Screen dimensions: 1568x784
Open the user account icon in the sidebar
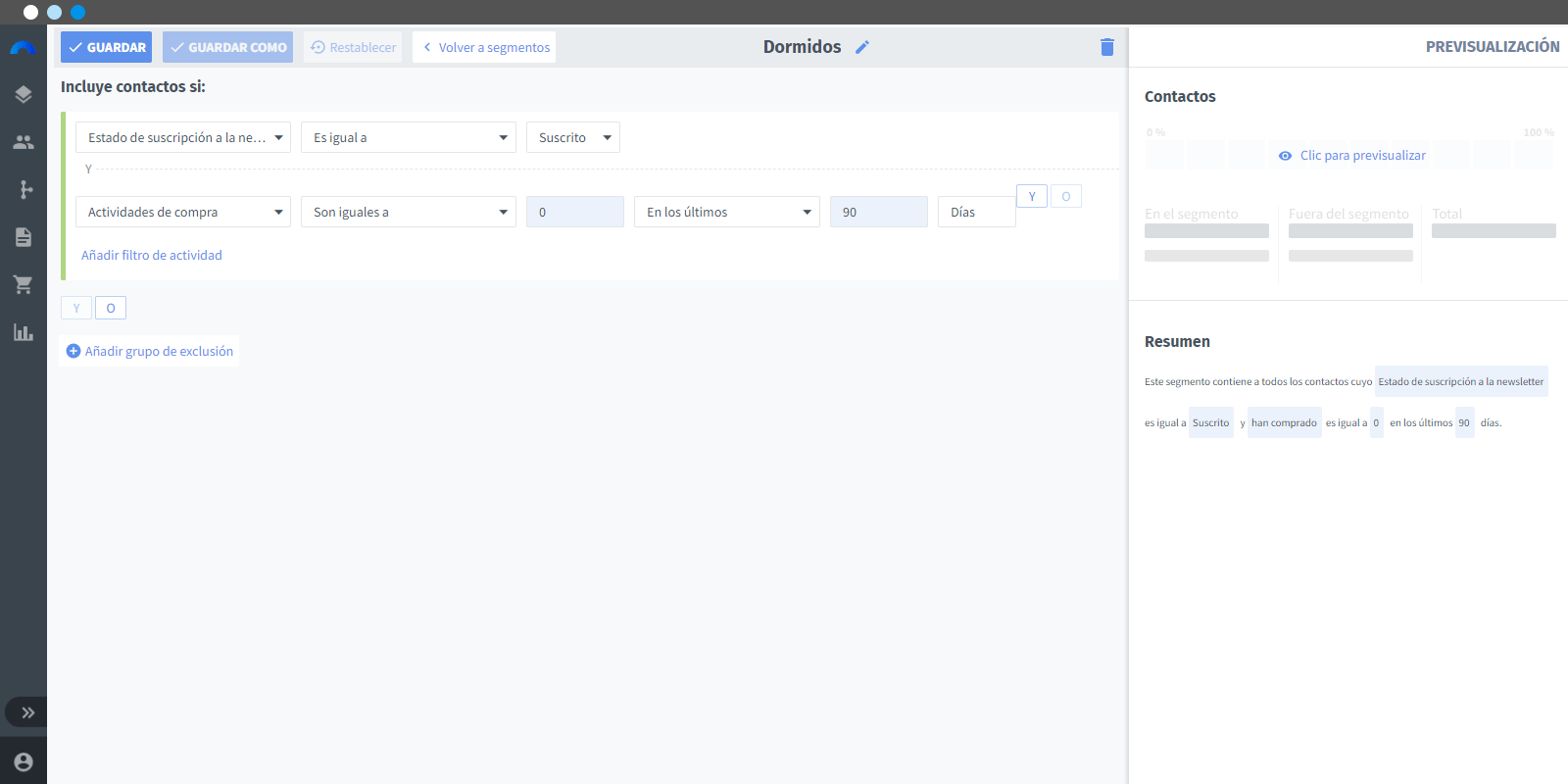coord(24,761)
